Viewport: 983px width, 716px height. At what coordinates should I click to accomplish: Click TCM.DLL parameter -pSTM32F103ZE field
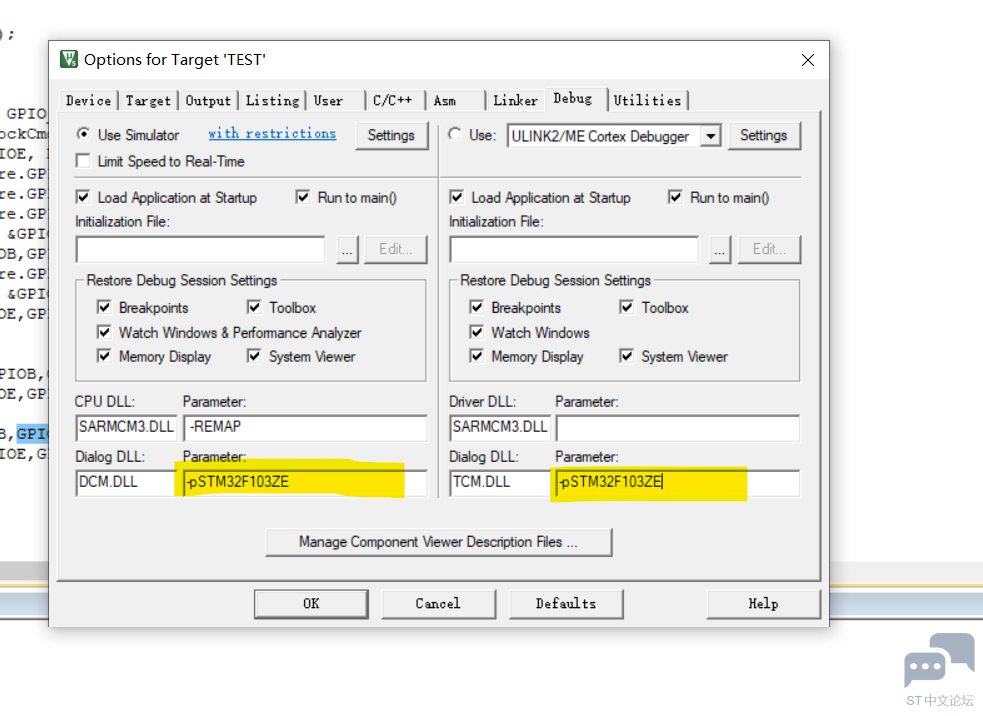tap(678, 483)
